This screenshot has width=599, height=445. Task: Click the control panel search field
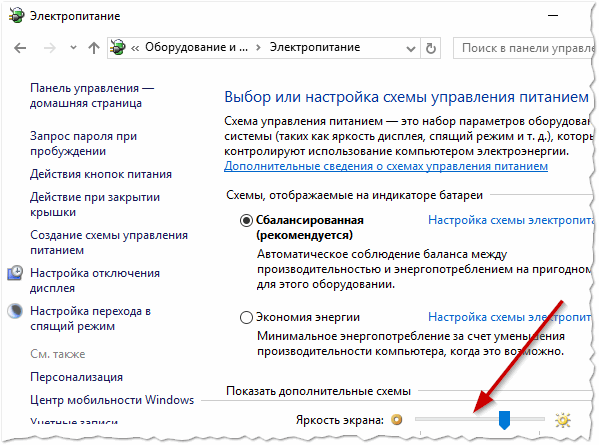(x=523, y=48)
